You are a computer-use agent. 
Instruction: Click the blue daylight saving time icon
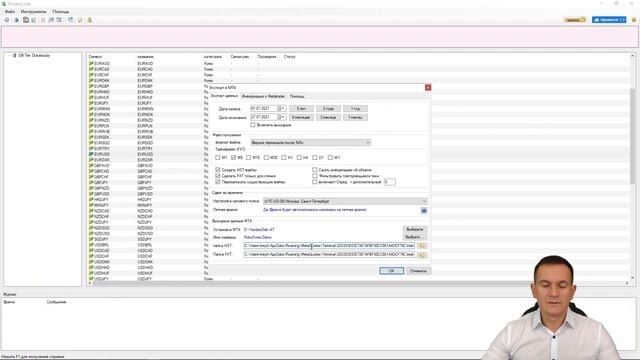[x=424, y=211]
